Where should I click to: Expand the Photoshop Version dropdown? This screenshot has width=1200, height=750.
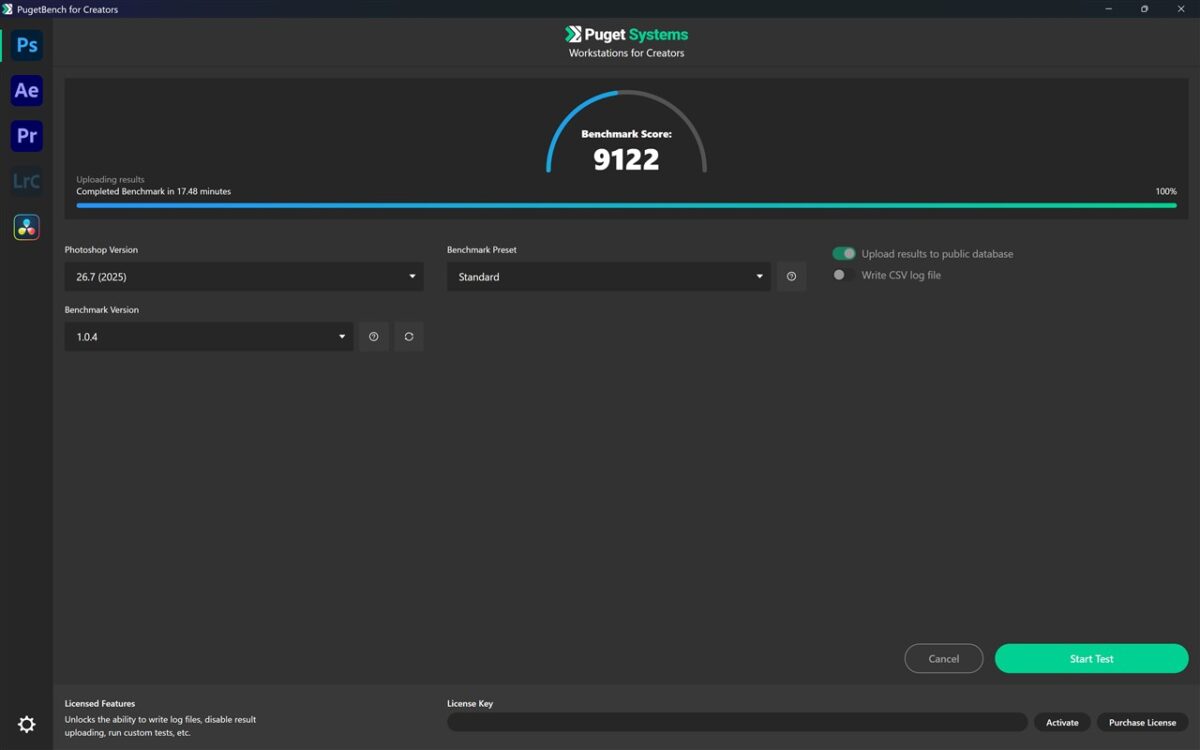(244, 277)
